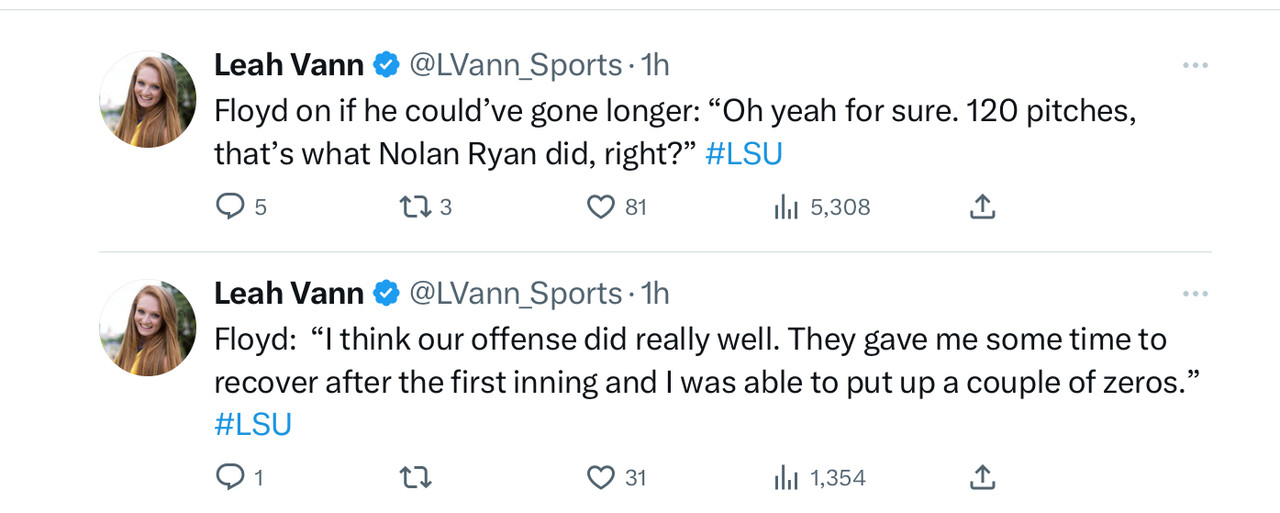Click @LVann_Sports handle on second tweet

coord(516,294)
